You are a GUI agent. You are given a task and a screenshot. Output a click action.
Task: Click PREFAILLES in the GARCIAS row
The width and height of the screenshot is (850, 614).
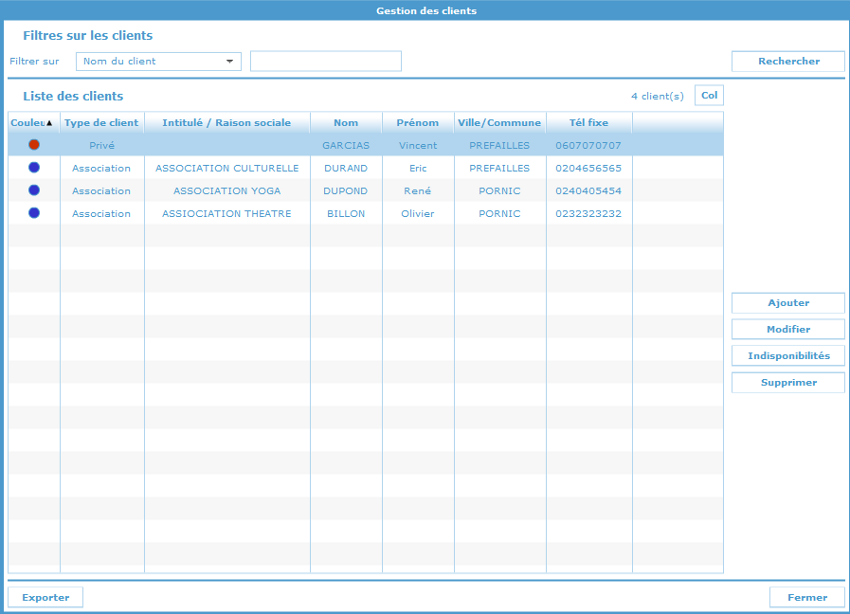(x=500, y=145)
